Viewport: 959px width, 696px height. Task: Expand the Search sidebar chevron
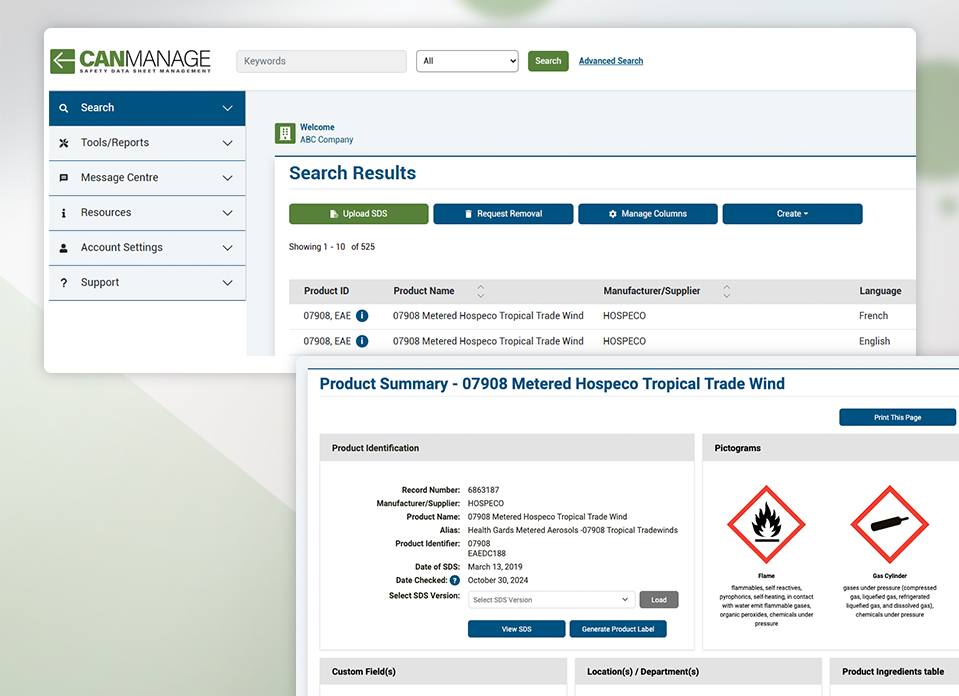tap(228, 108)
